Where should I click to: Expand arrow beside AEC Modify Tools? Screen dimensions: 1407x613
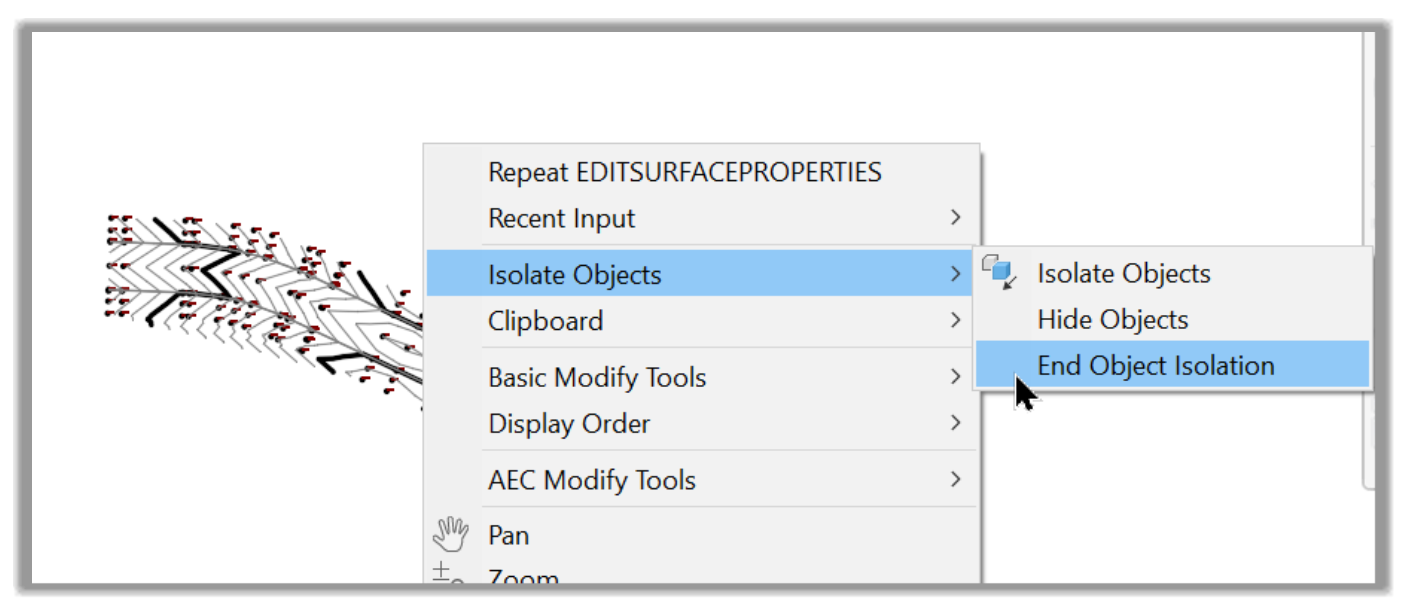956,479
